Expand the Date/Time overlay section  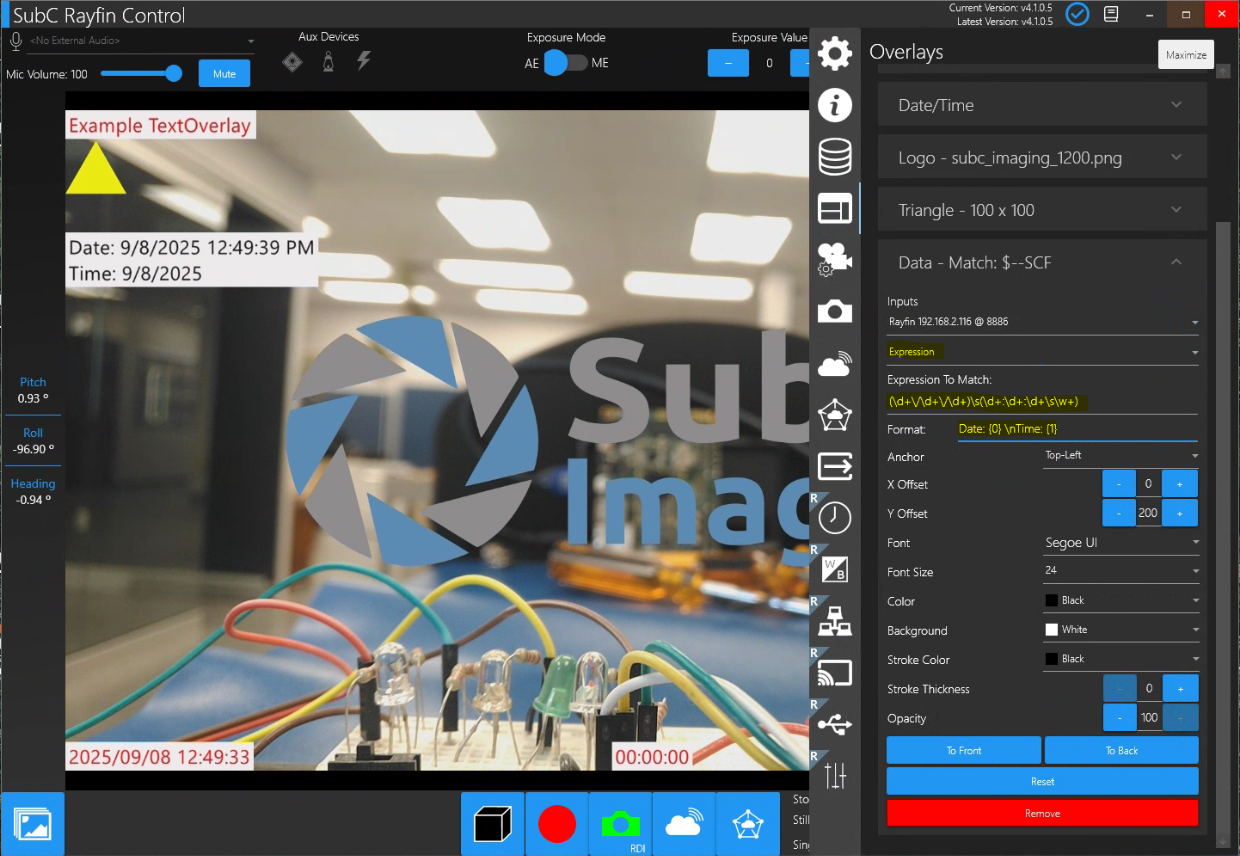pos(1042,105)
